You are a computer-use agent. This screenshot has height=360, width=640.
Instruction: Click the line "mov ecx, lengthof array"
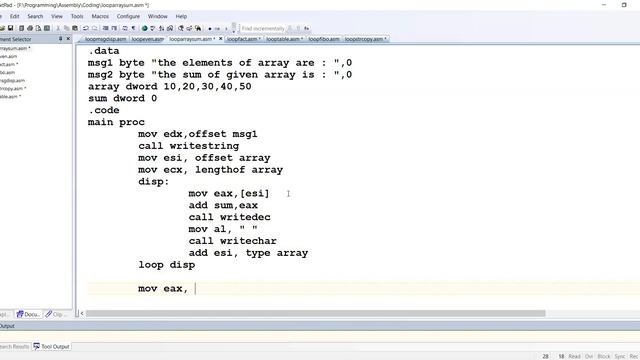click(211, 170)
